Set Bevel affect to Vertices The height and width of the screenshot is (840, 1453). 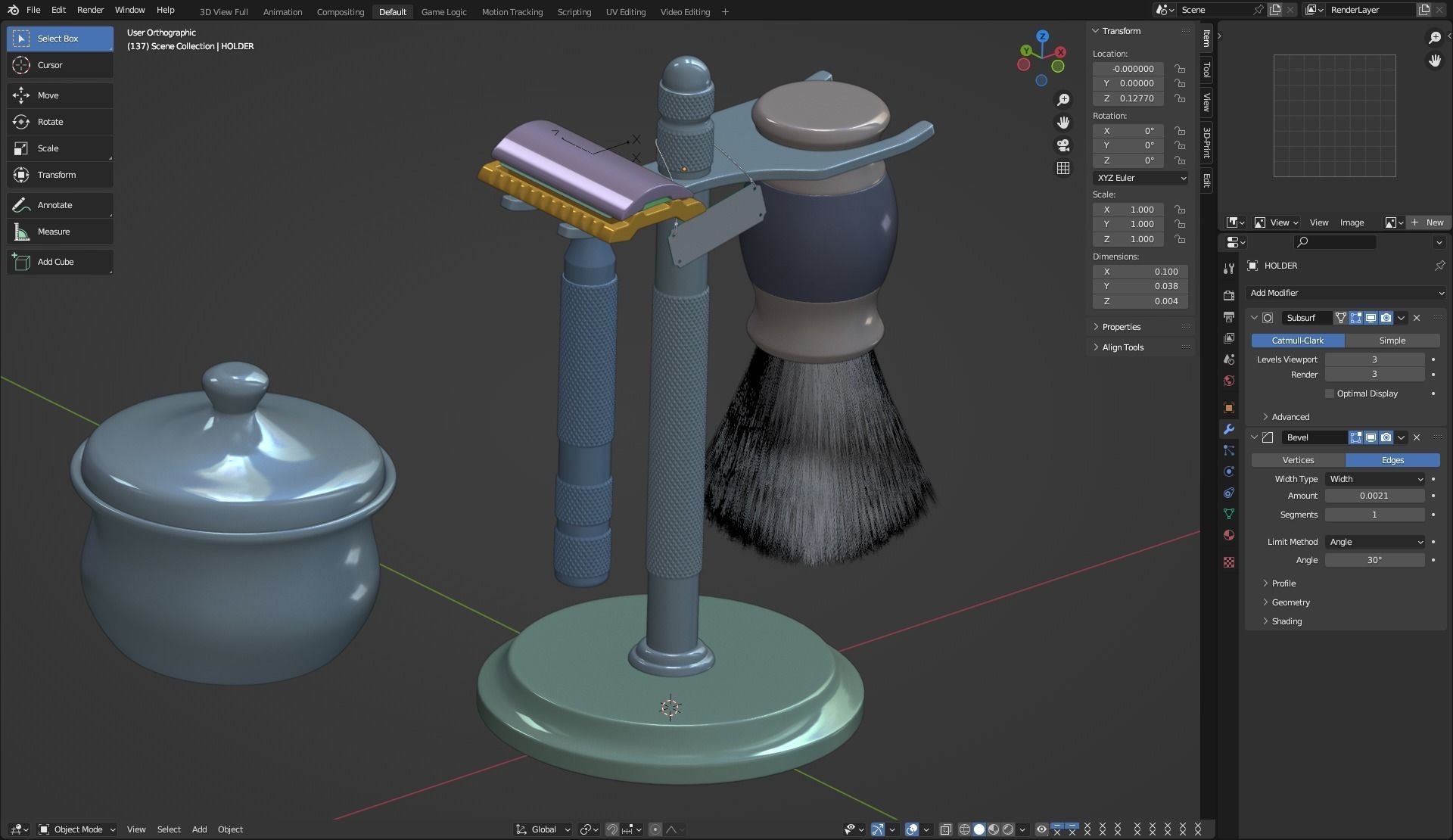pos(1298,460)
